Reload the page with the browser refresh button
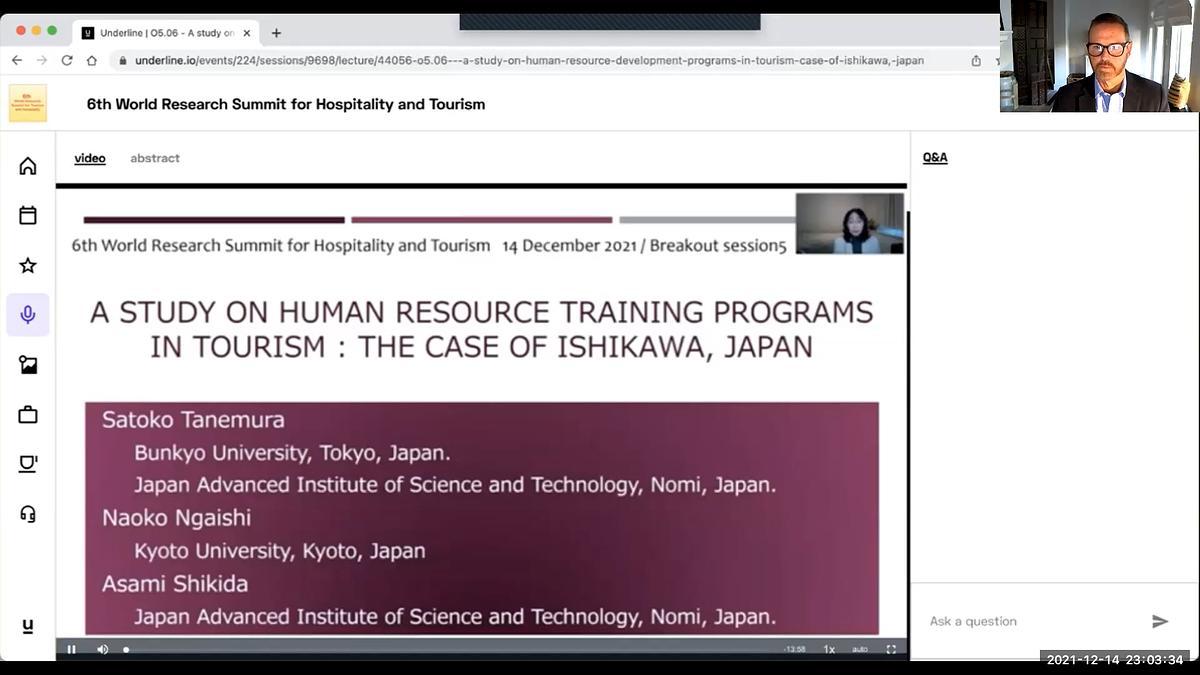The image size is (1200, 675). click(x=67, y=60)
